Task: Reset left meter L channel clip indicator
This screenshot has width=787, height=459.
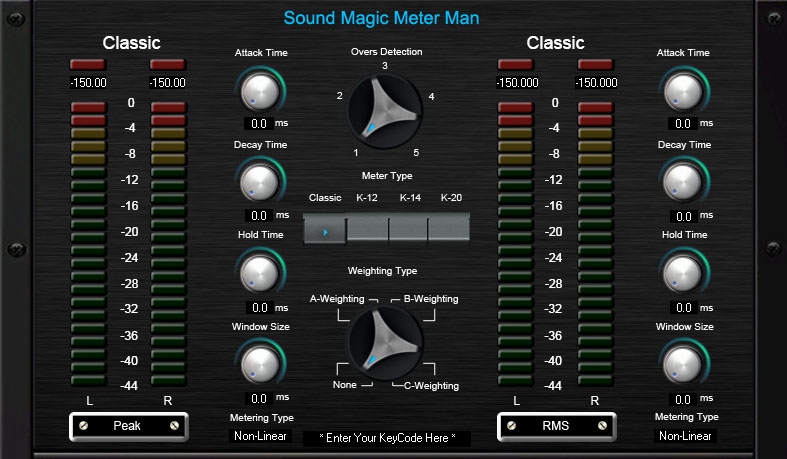Action: pos(88,65)
